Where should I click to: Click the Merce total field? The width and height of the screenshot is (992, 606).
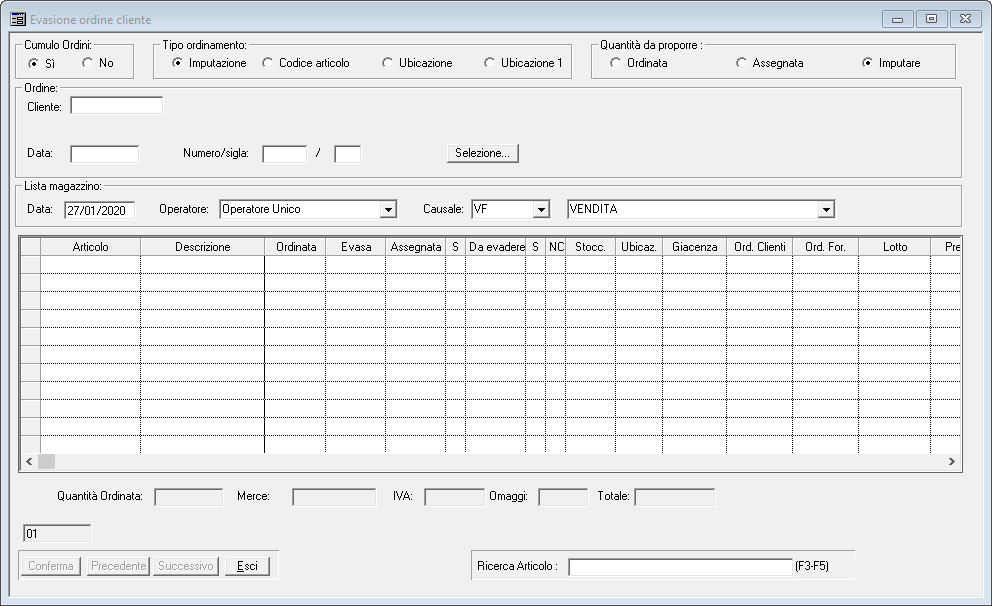point(334,497)
